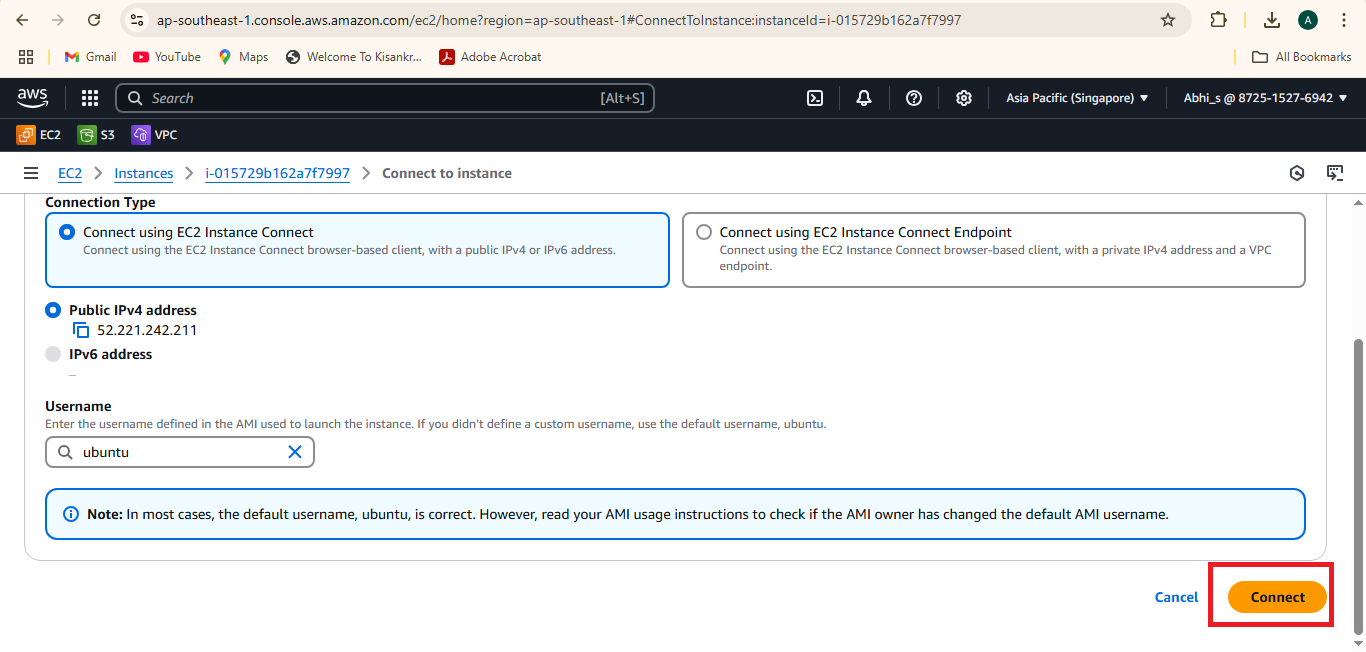The width and height of the screenshot is (1366, 652).
Task: Bookmark this page with star icon
Action: 1168,20
